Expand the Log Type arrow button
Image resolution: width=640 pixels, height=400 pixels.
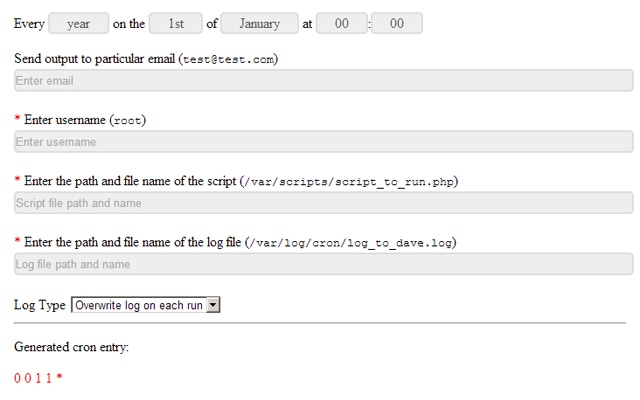tap(212, 305)
